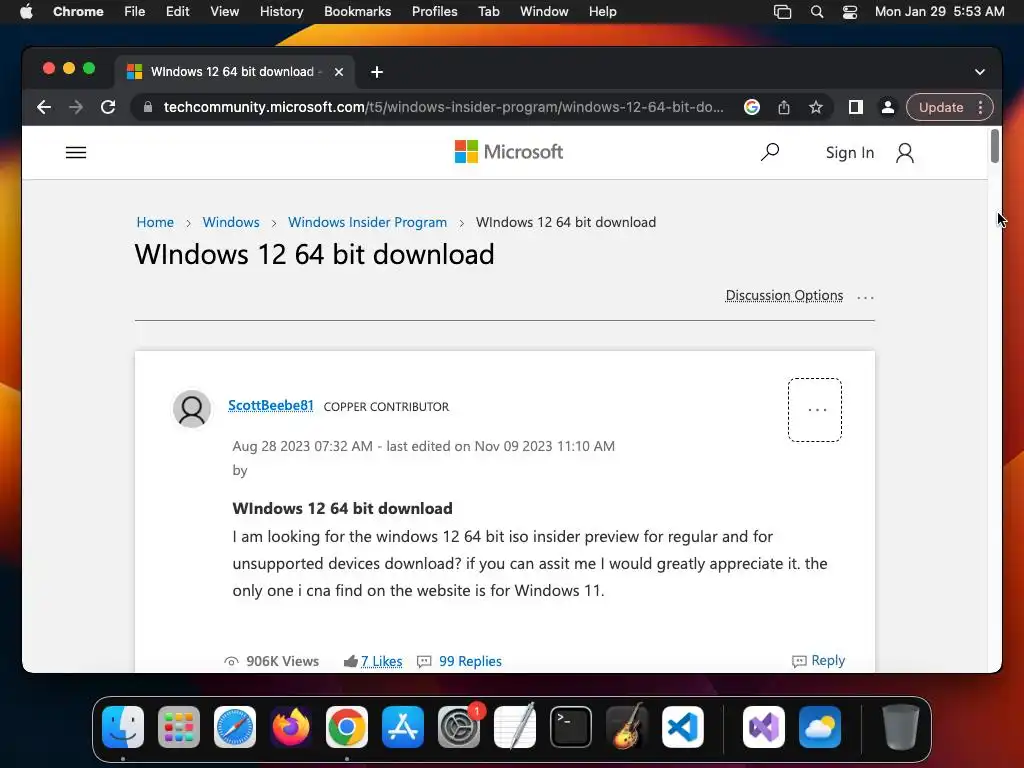Click the Microsoft logo
The height and width of the screenshot is (768, 1024).
pyautogui.click(x=509, y=152)
